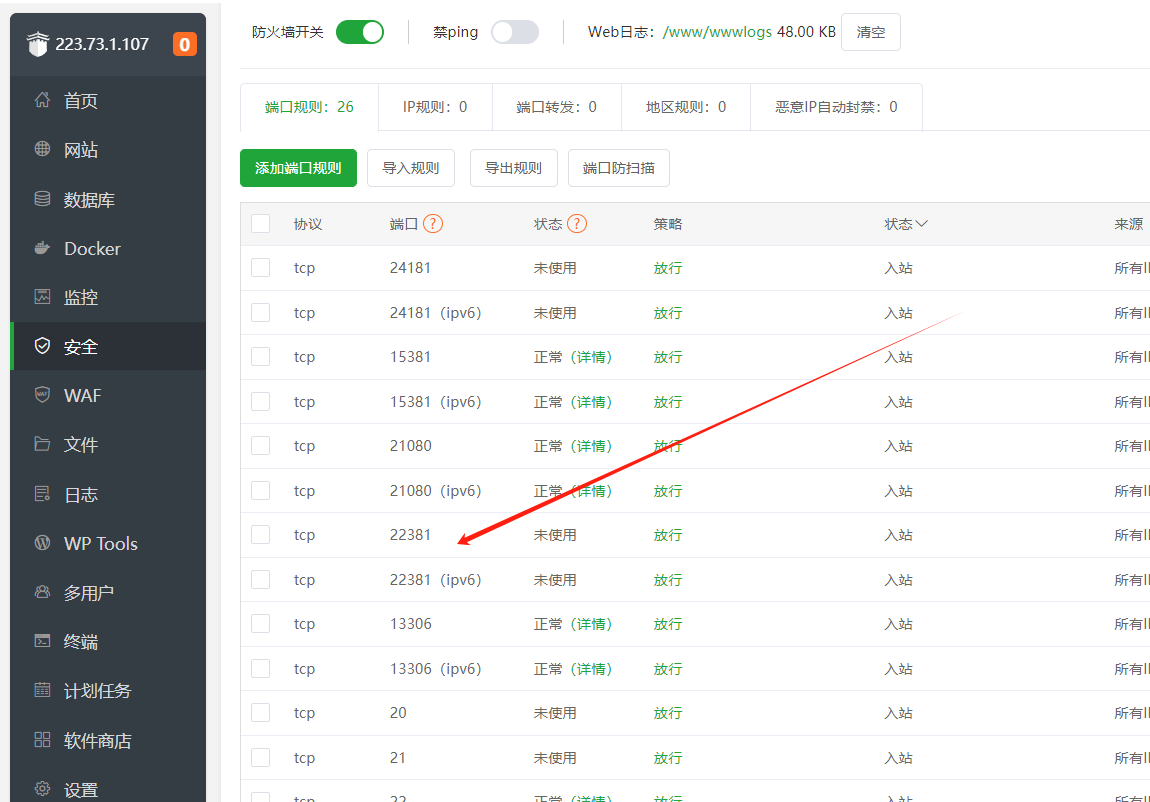1150x802 pixels.
Task: Click 未使用 status in port 20 row
Action: click(x=555, y=713)
